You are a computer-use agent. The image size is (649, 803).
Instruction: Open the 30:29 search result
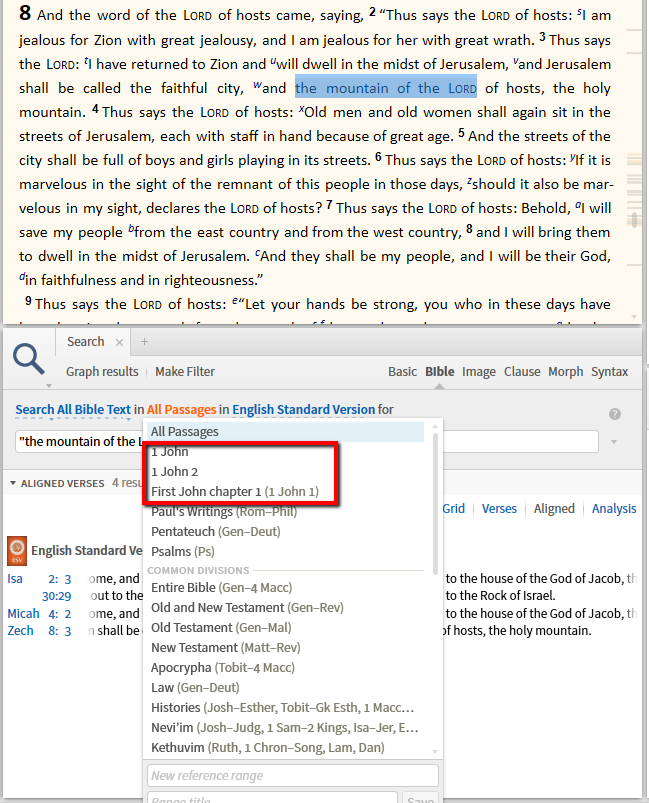(56, 596)
